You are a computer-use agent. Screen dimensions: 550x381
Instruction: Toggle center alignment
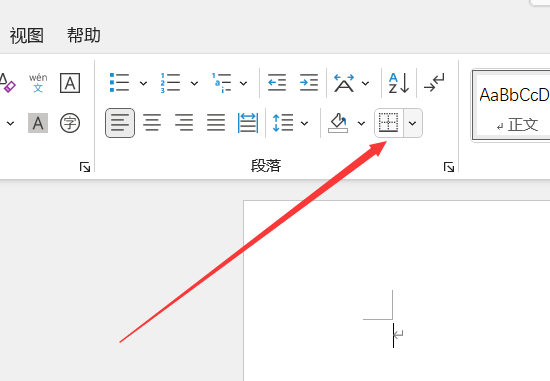tap(152, 123)
